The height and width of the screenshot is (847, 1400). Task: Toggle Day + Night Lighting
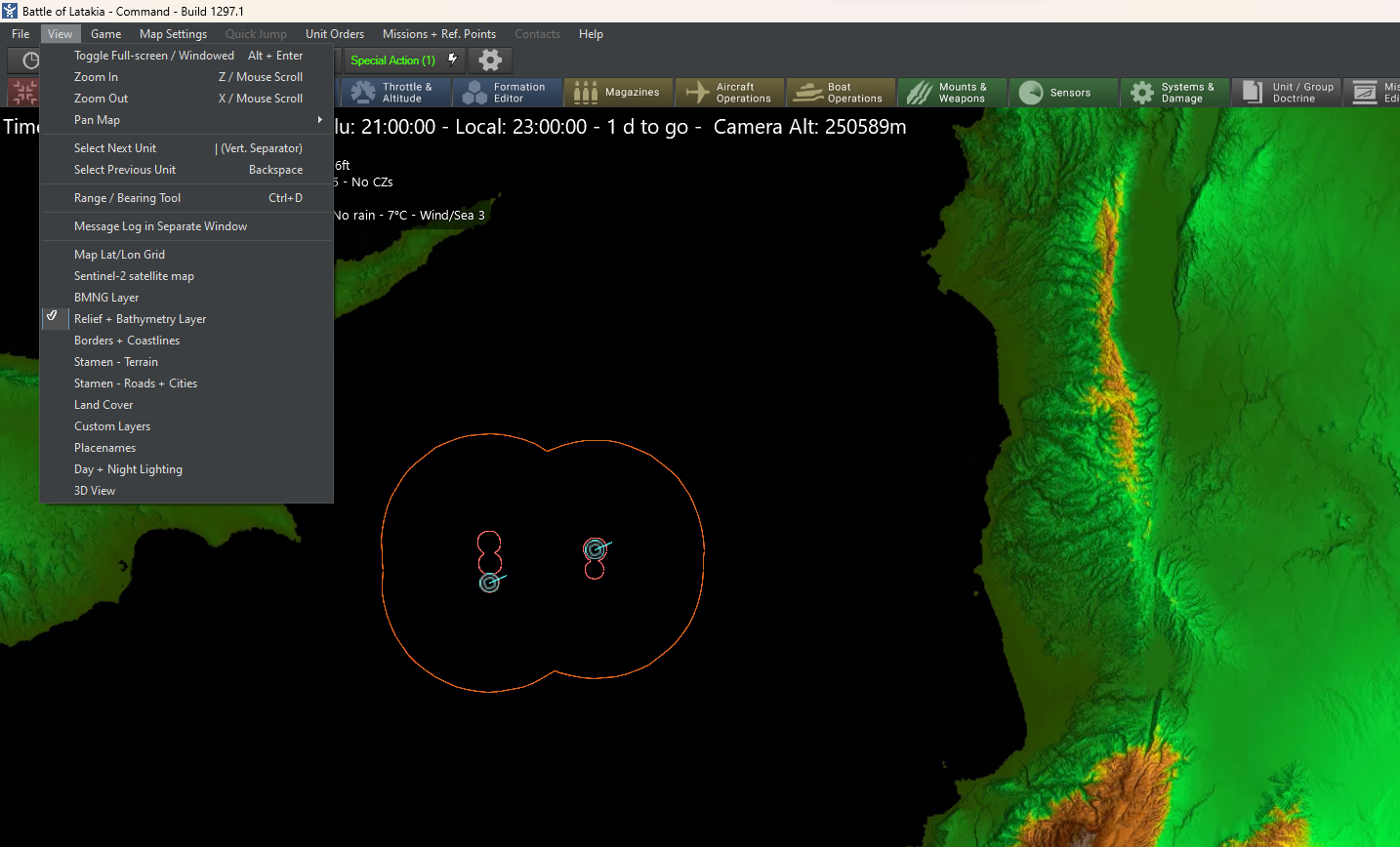pyautogui.click(x=128, y=469)
